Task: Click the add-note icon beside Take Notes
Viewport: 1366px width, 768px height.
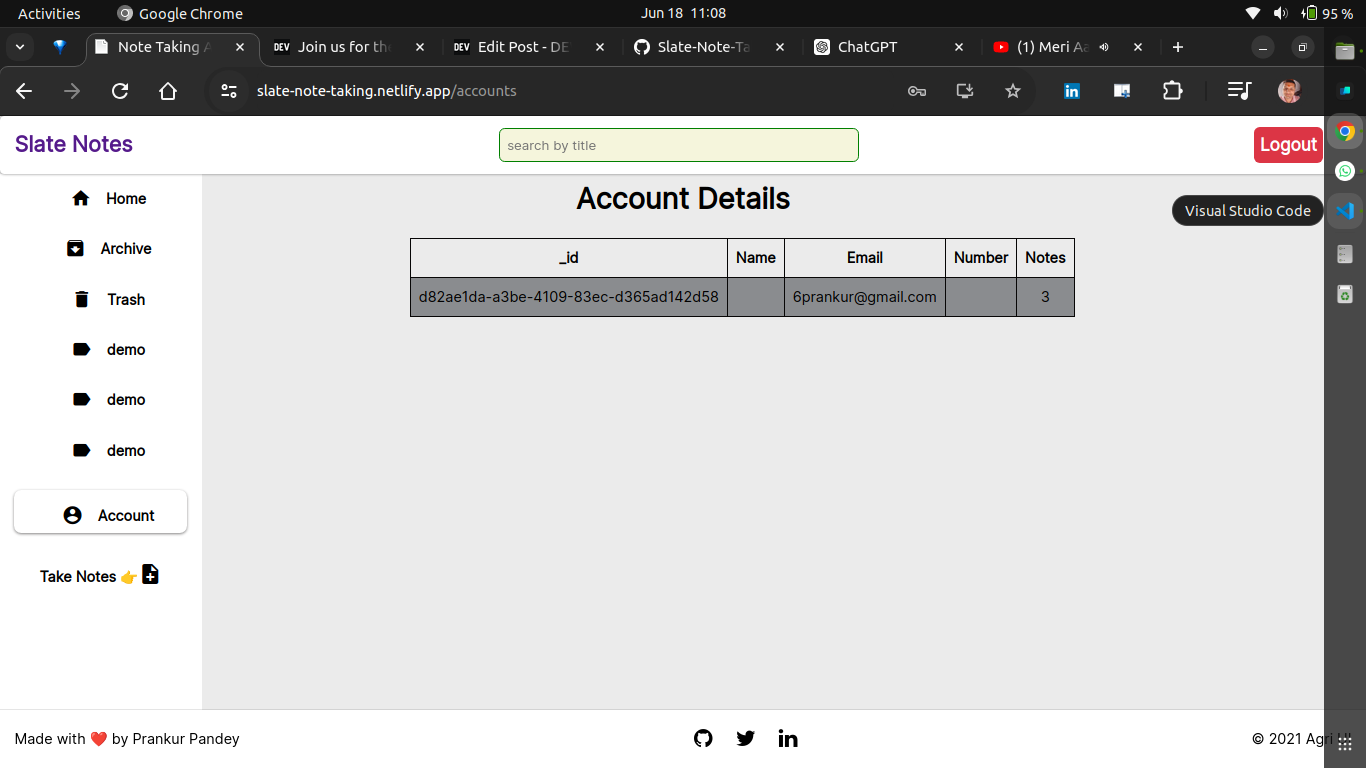Action: 150,575
